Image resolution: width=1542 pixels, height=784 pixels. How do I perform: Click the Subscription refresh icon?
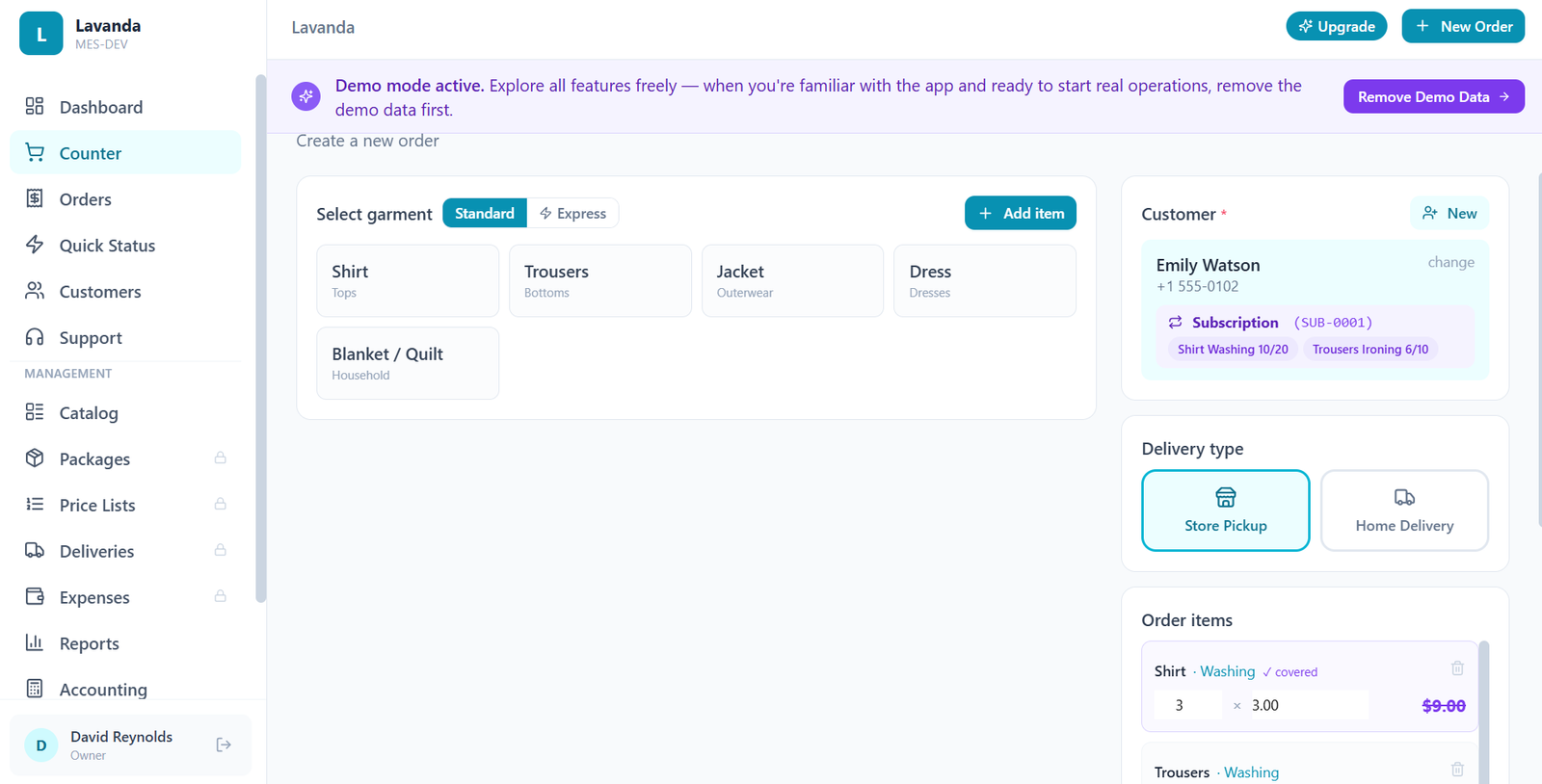1176,323
